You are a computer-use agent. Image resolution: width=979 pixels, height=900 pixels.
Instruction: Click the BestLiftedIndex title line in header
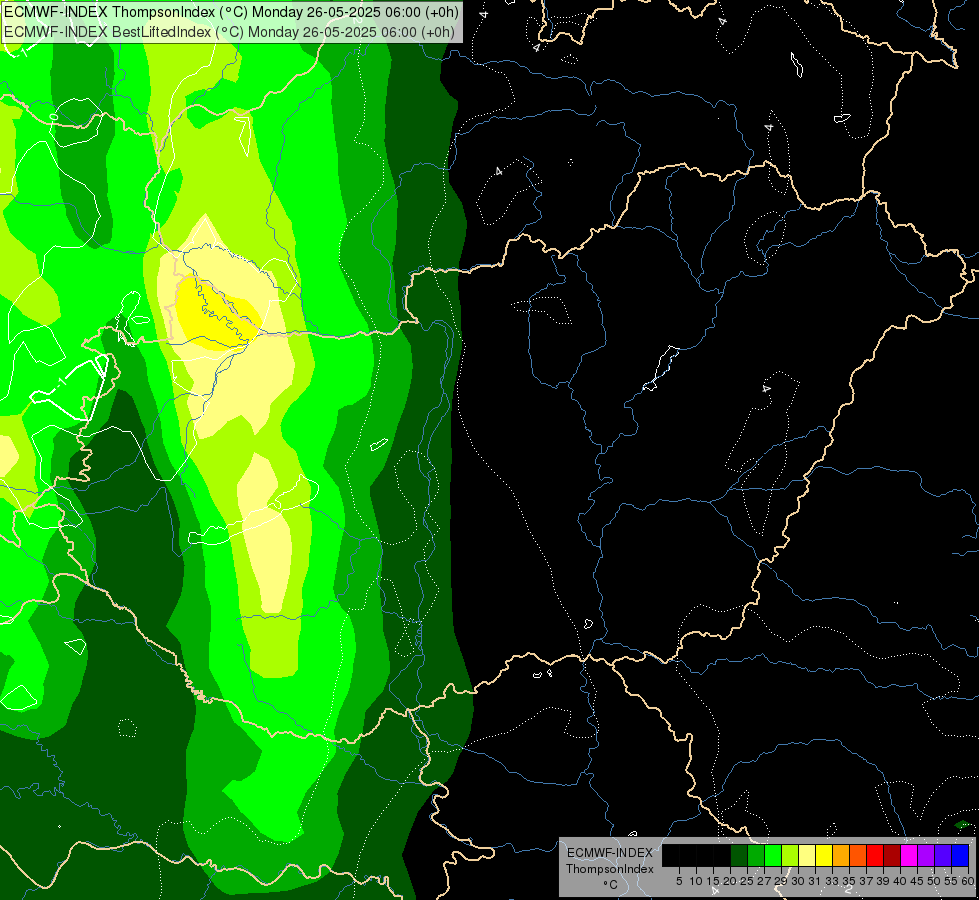229,32
